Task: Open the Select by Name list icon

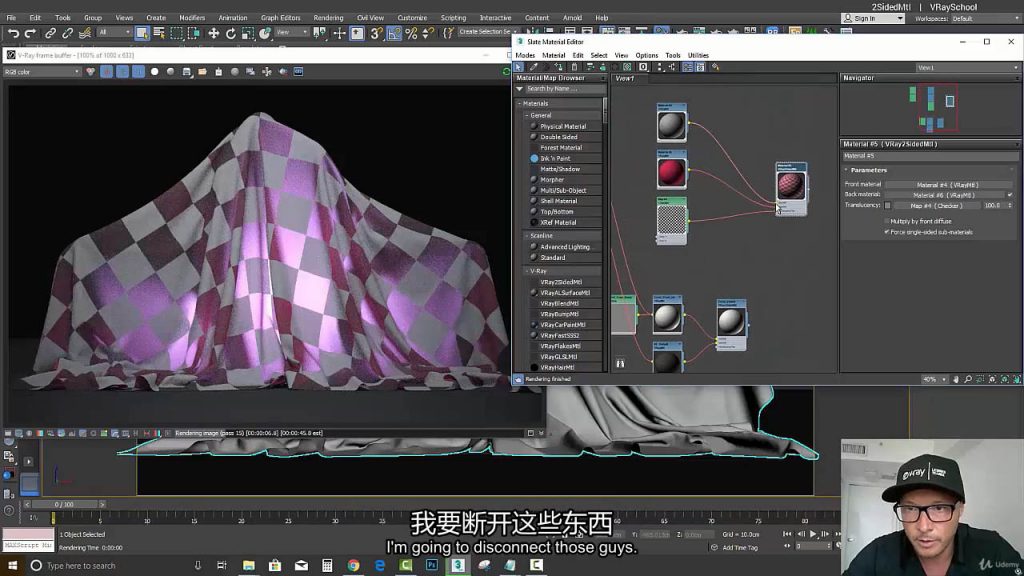Action: (x=159, y=33)
